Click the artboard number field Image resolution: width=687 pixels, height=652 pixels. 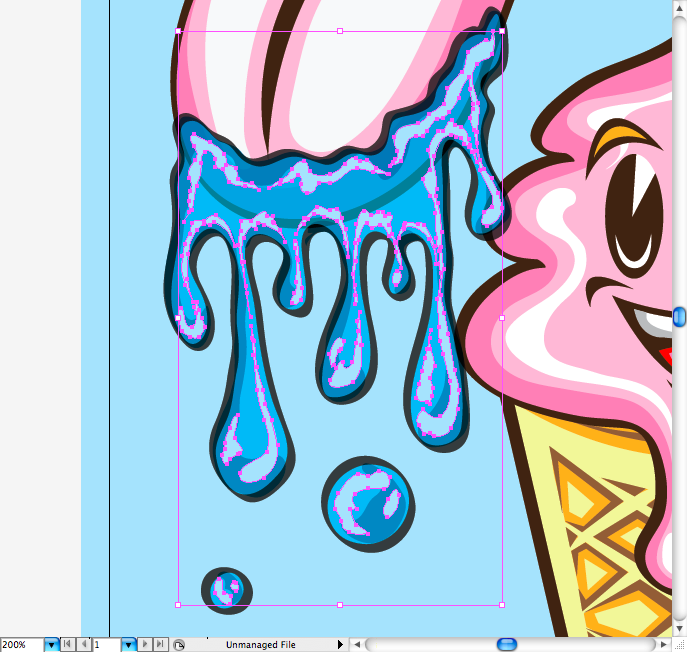[x=106, y=645]
